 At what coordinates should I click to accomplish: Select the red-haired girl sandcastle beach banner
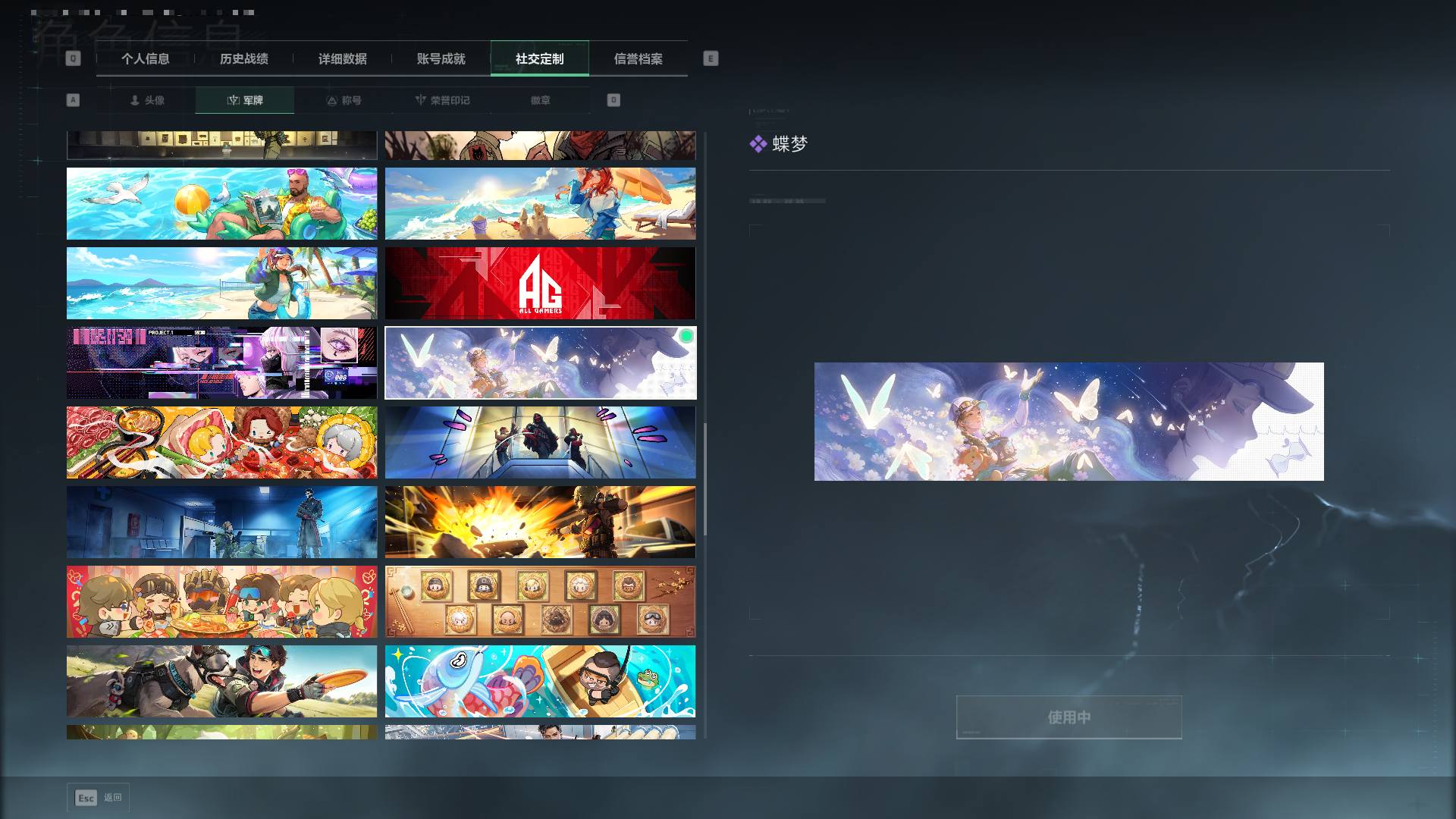pos(540,204)
